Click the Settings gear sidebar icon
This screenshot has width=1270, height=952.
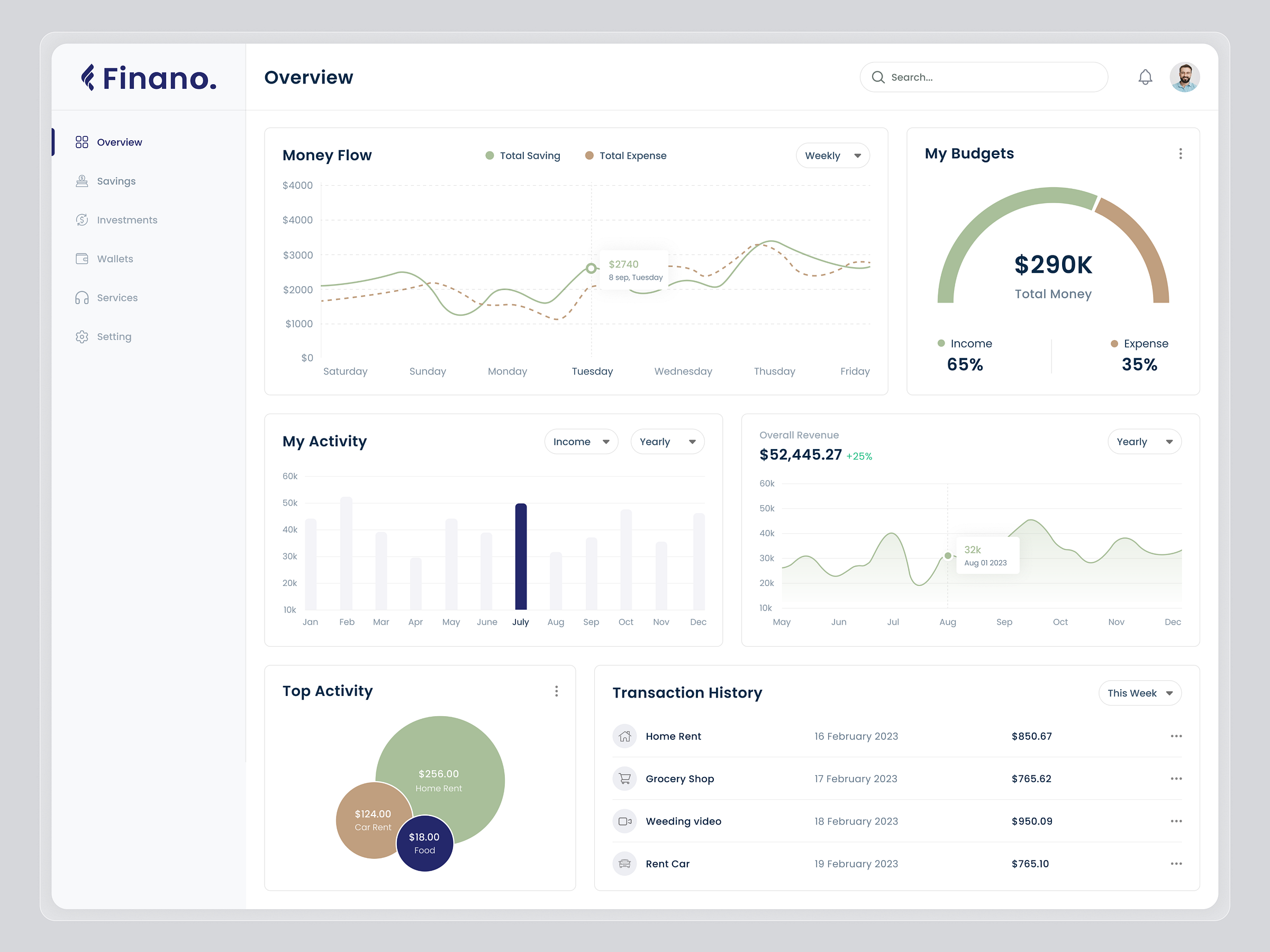click(x=83, y=336)
